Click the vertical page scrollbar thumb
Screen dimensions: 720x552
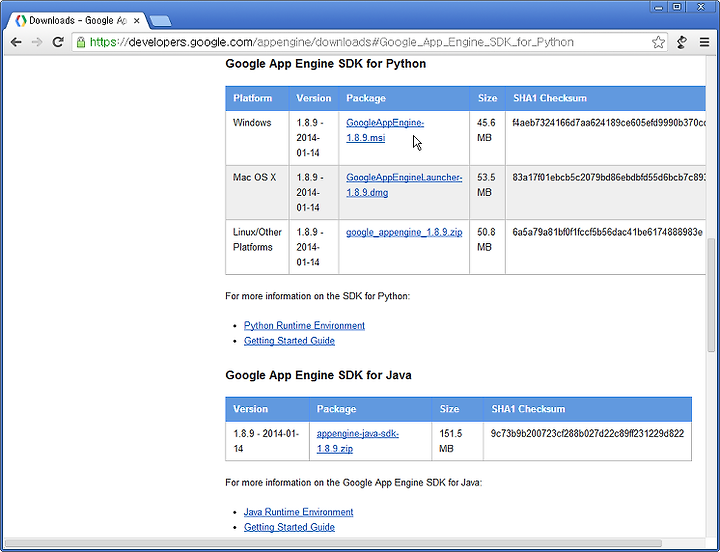[711, 294]
